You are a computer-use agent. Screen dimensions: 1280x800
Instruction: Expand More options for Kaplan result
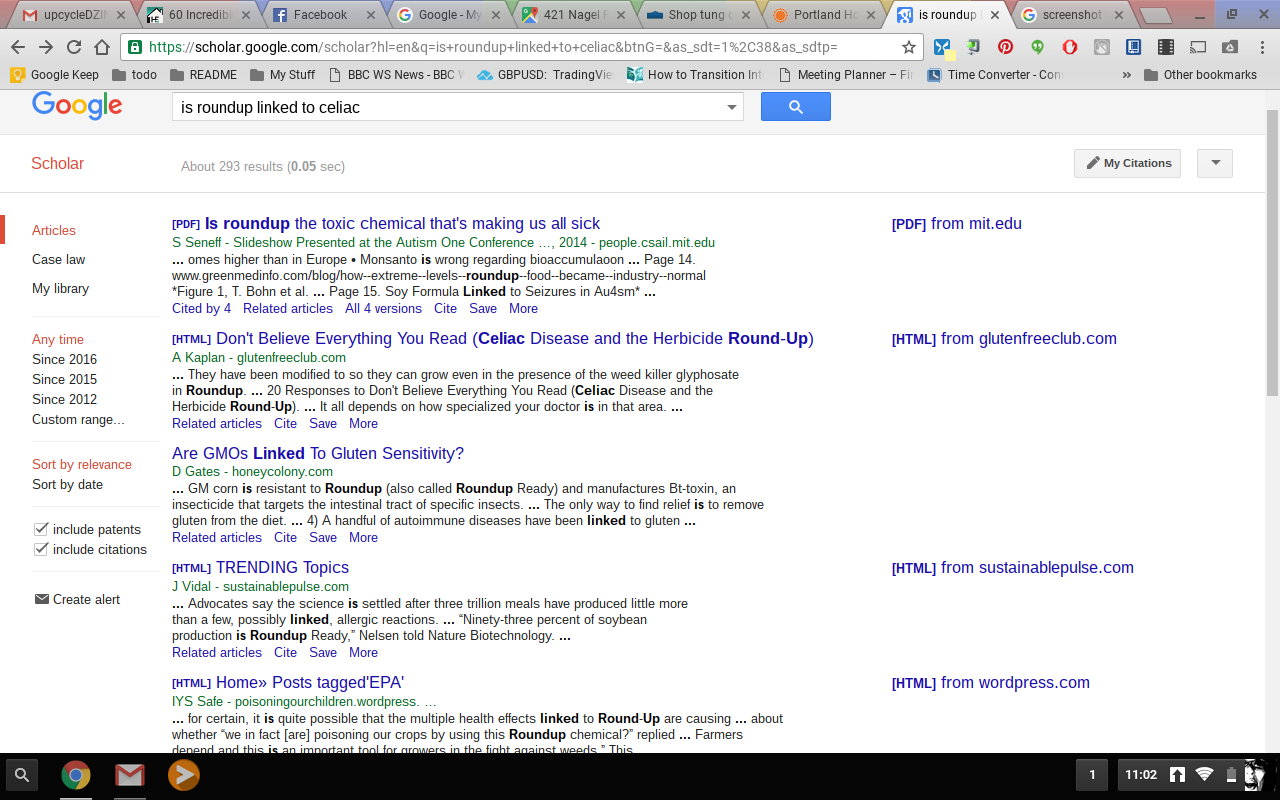click(x=363, y=423)
